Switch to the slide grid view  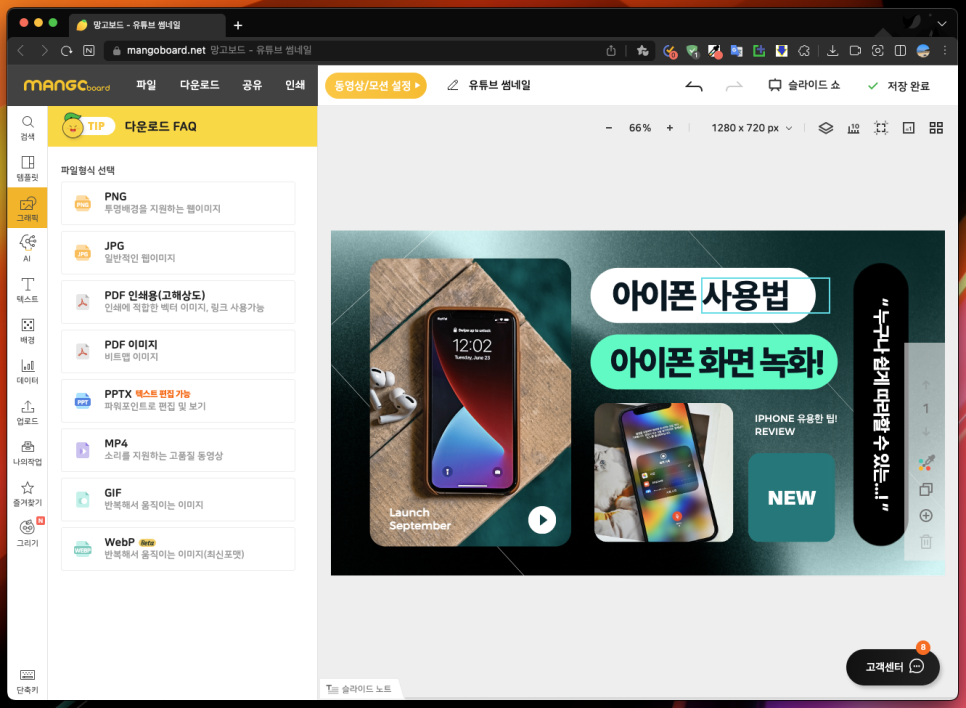click(936, 128)
